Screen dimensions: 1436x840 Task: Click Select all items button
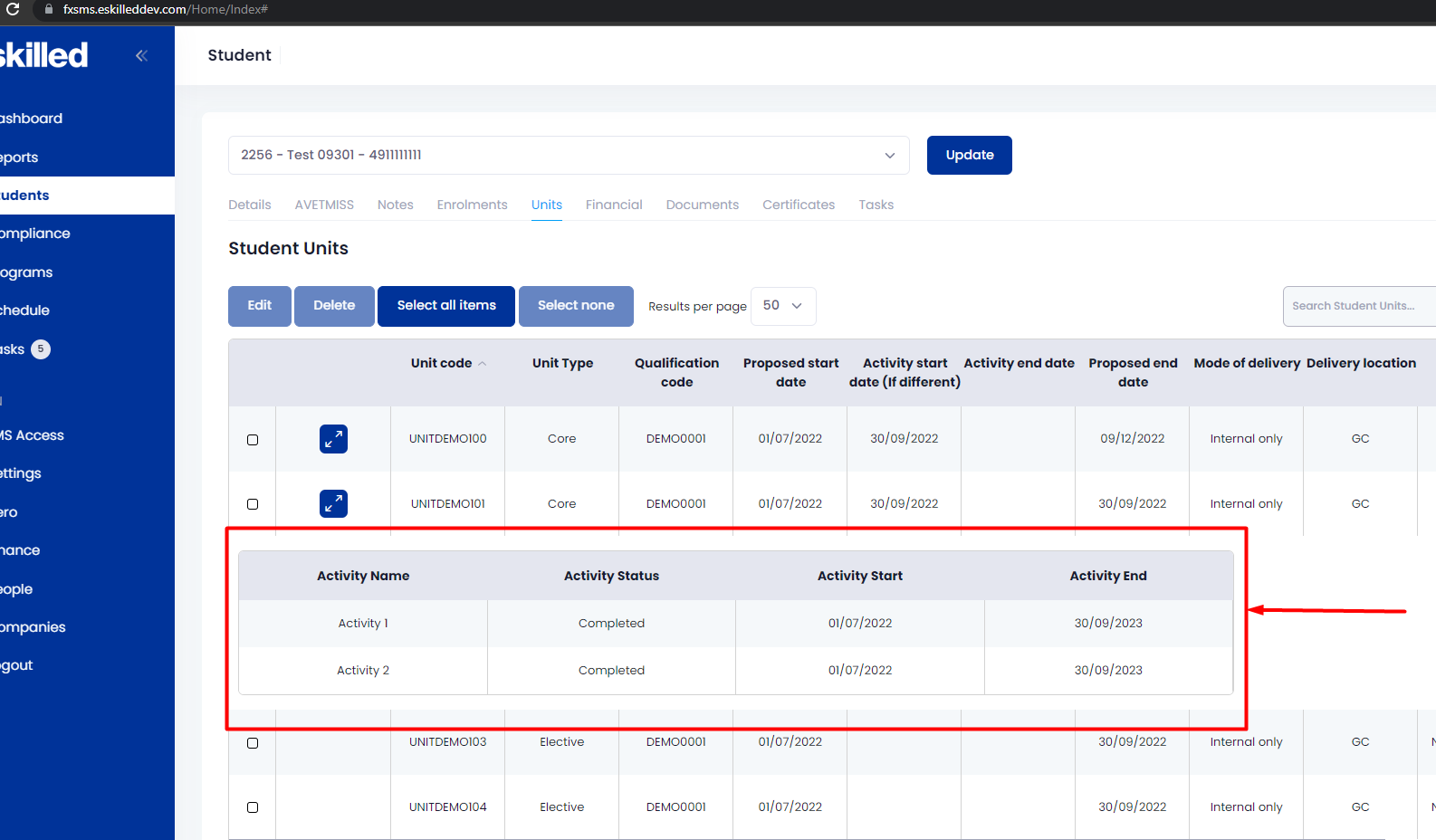[x=446, y=306]
